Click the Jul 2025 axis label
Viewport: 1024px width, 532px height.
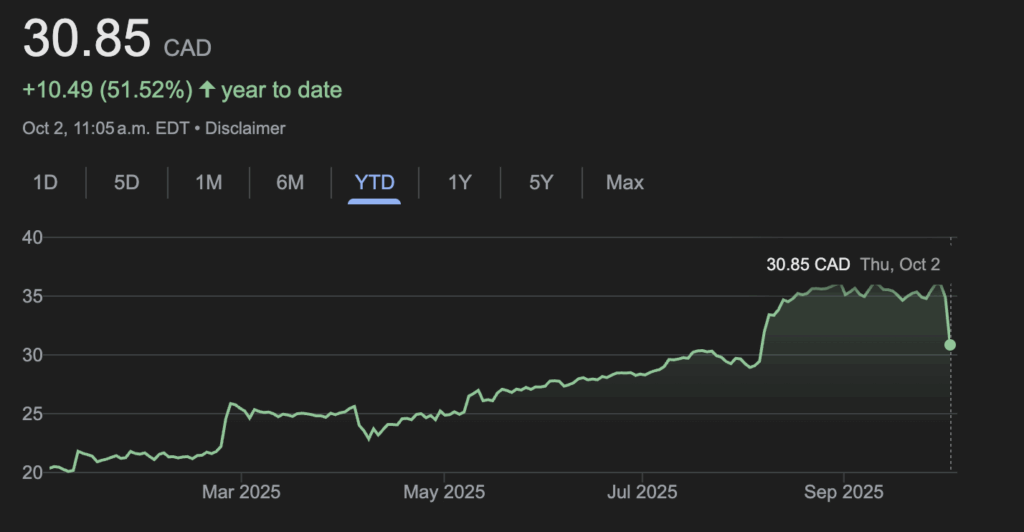(x=641, y=492)
